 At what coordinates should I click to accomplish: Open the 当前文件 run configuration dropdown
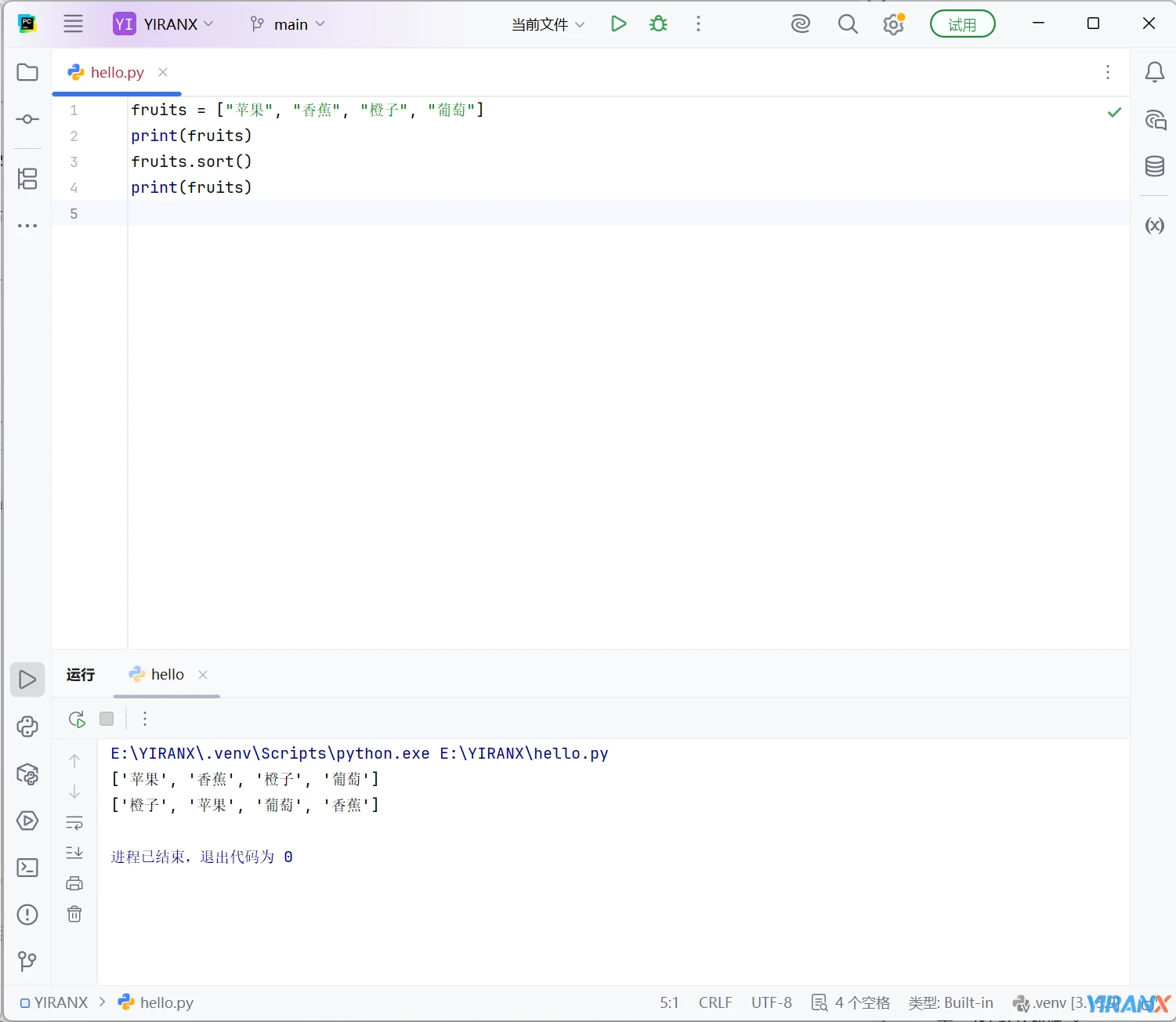[548, 24]
